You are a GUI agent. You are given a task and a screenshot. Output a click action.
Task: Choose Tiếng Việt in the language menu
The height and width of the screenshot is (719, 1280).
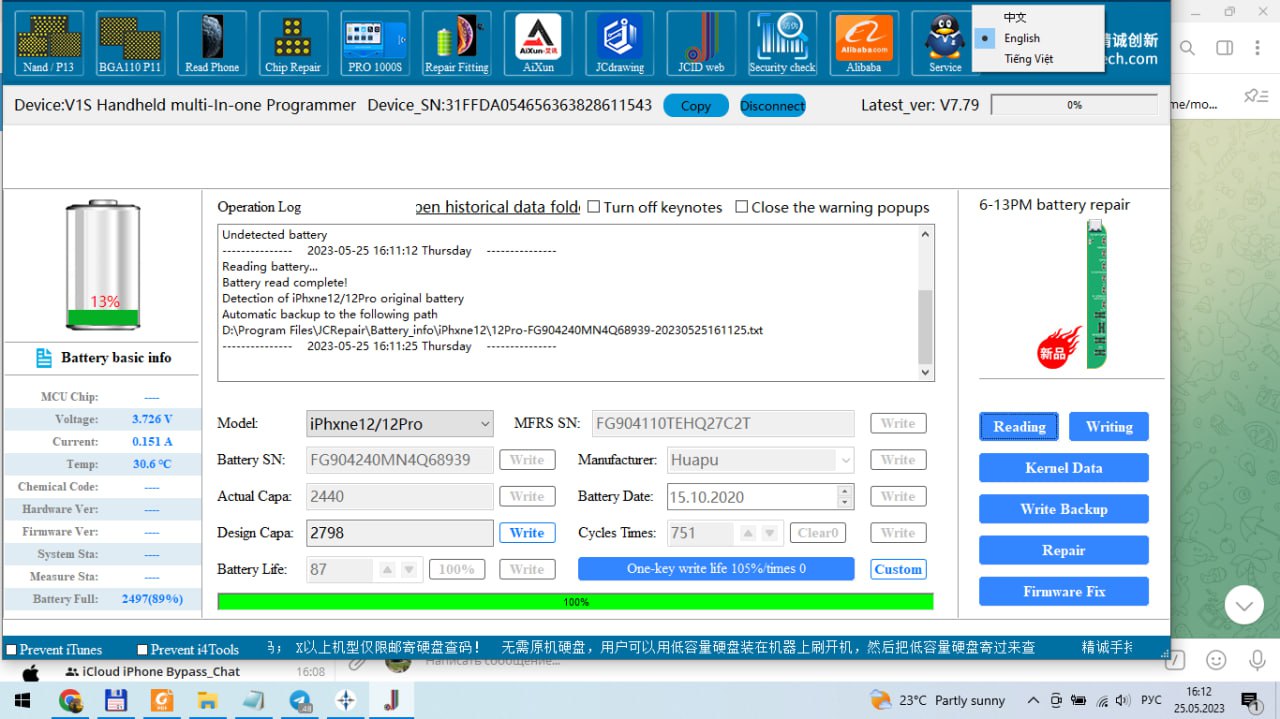(x=1029, y=59)
